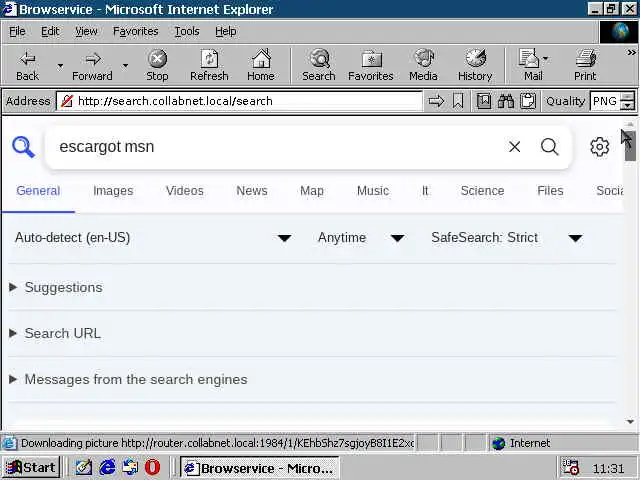Switch to the Images tab
This screenshot has height=480, width=640.
pos(113,191)
